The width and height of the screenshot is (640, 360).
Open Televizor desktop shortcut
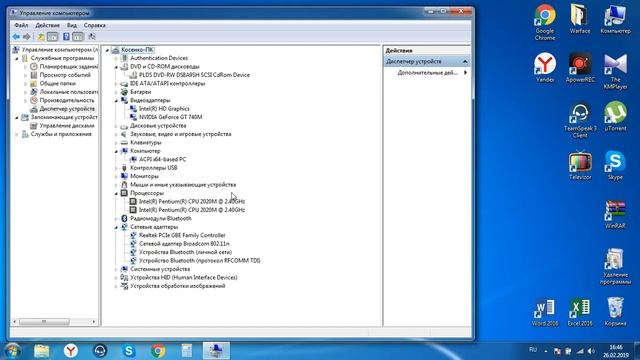tap(580, 165)
